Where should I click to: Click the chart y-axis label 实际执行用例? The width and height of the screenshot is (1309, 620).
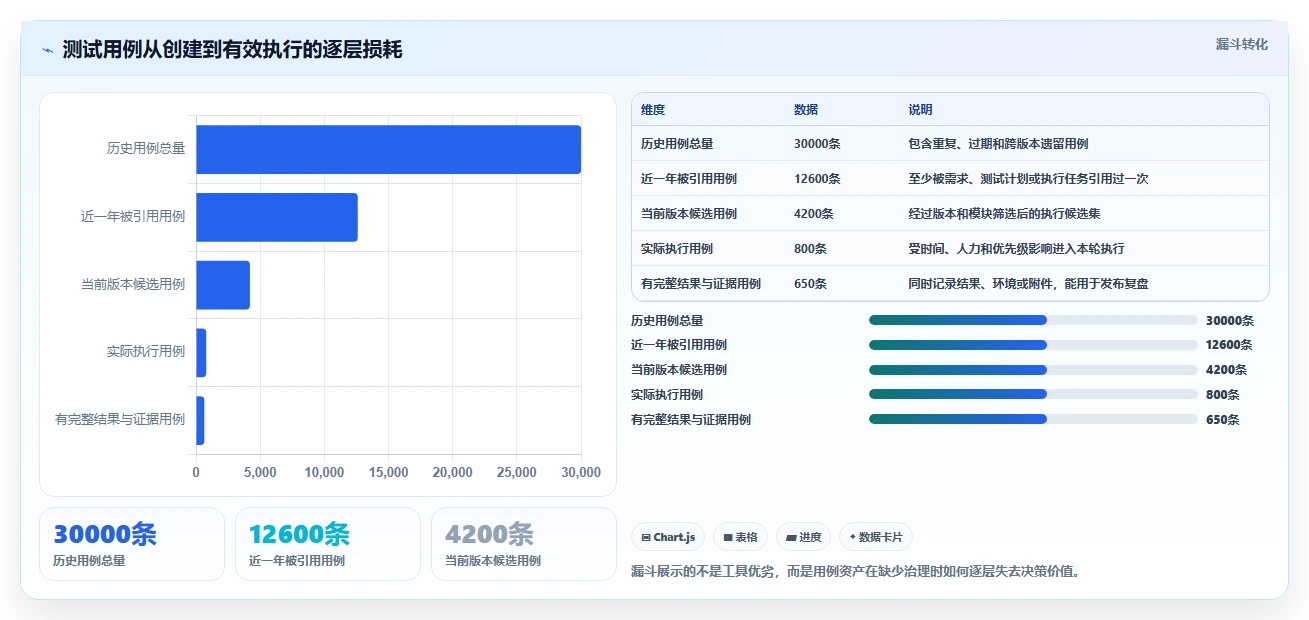[146, 352]
